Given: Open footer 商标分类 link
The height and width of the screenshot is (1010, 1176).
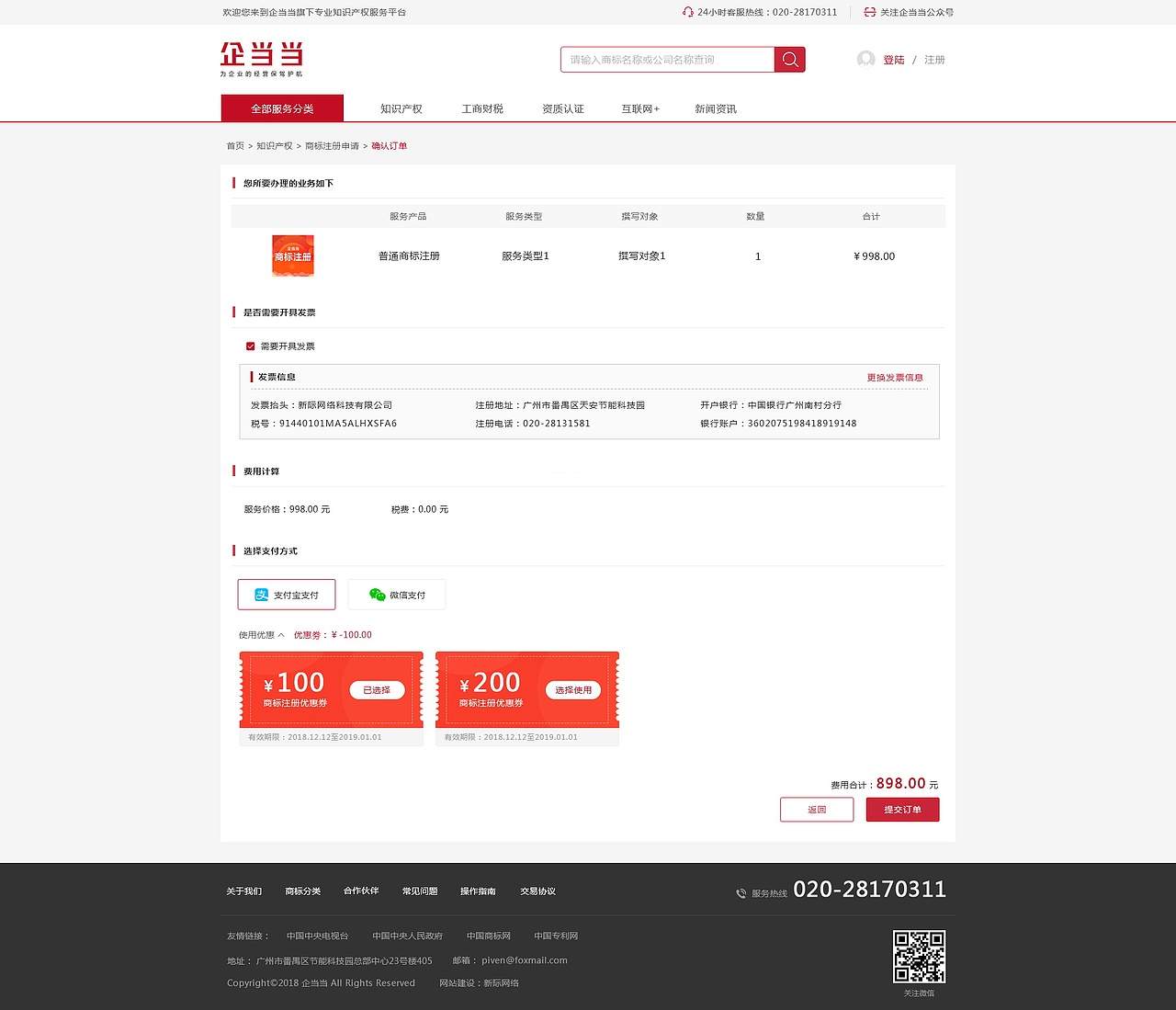Looking at the screenshot, I should (x=303, y=891).
